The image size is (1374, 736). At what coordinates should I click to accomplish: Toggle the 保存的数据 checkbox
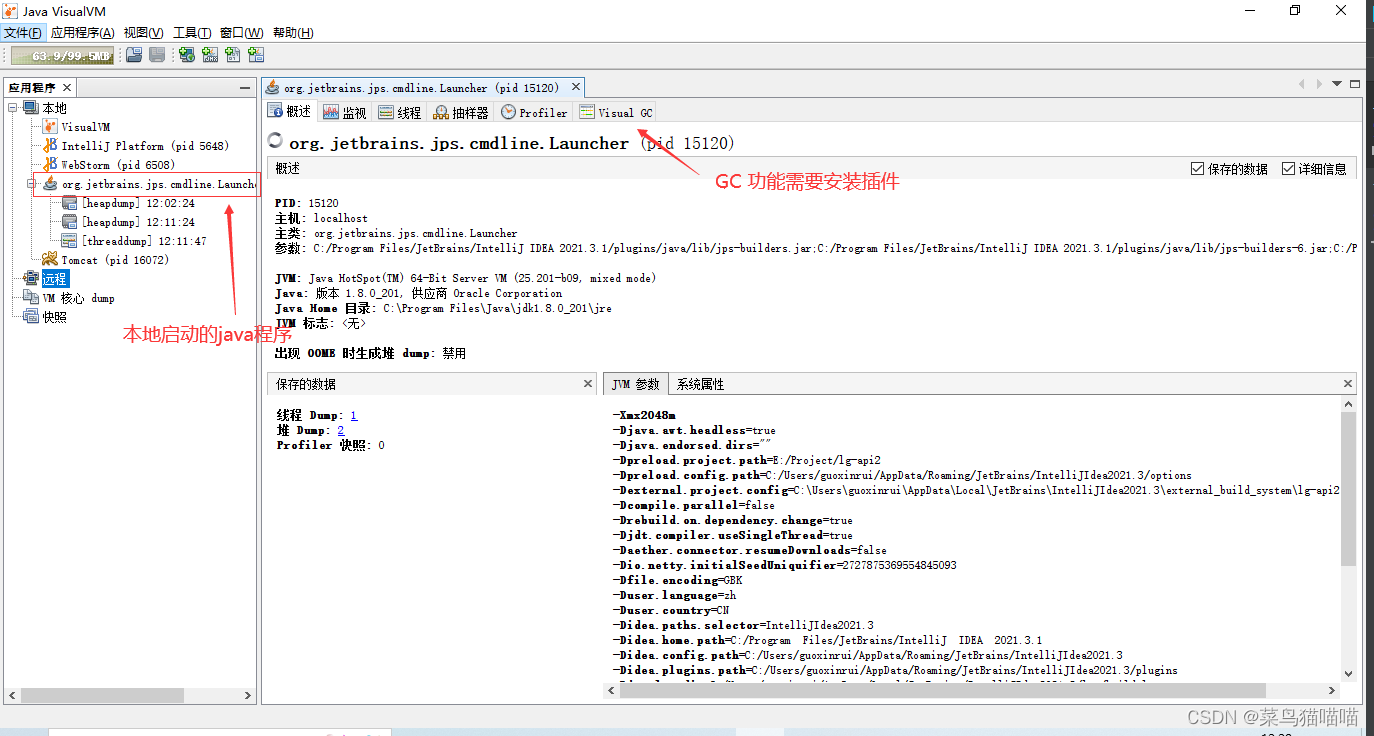pyautogui.click(x=1197, y=169)
